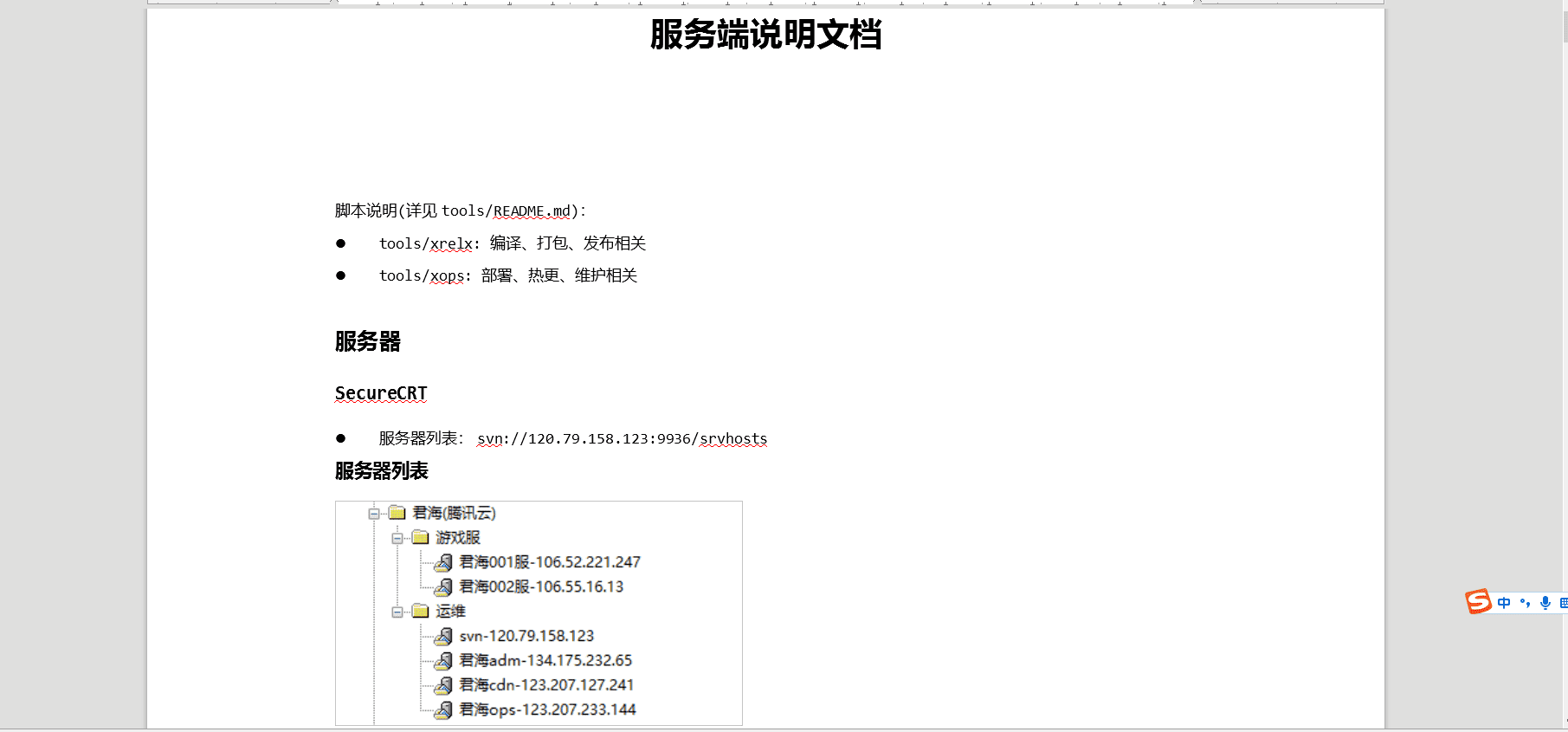The height and width of the screenshot is (732, 1568).
Task: Click the 服务器 section heading
Action: (x=368, y=341)
